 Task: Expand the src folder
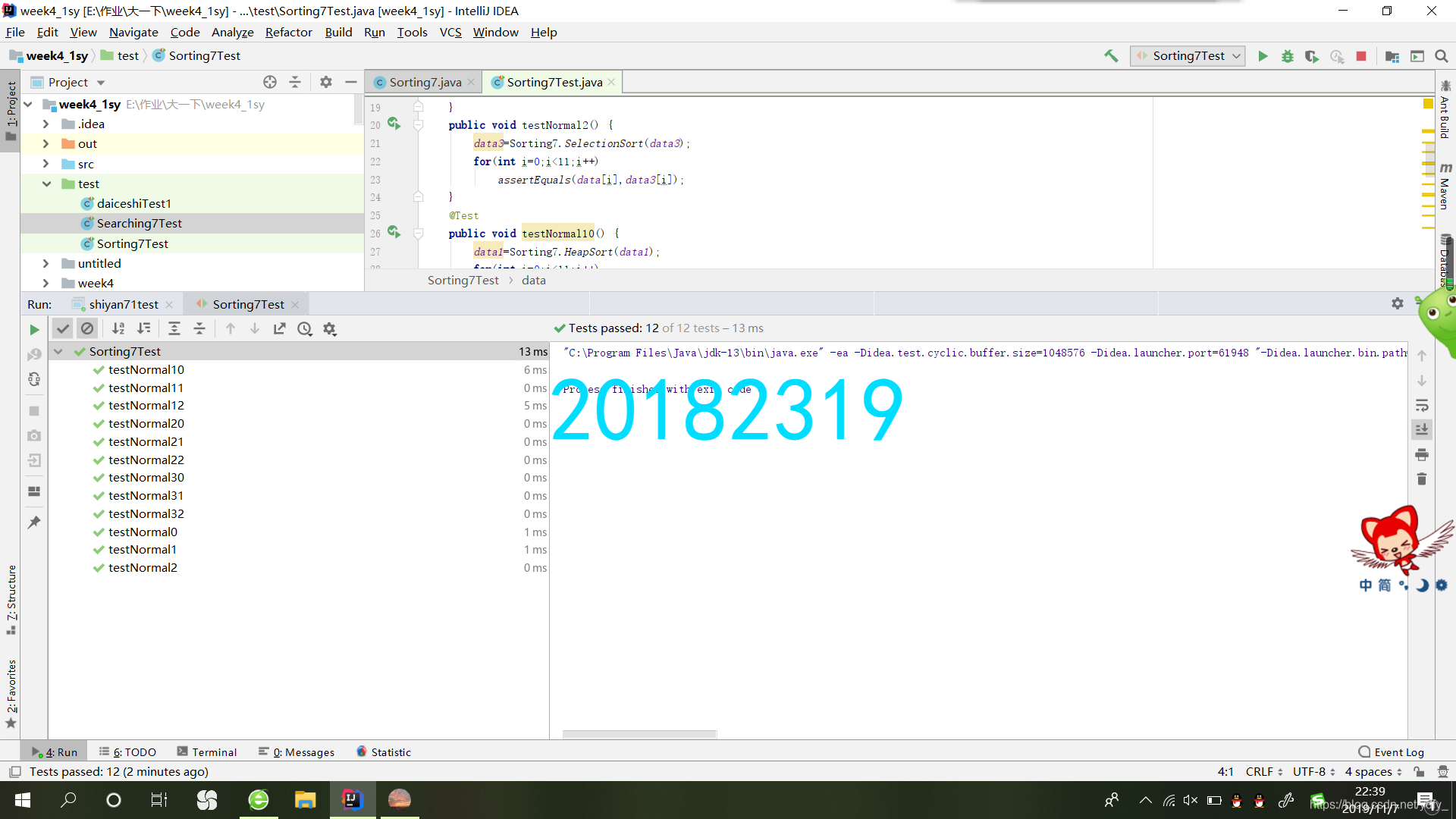45,164
